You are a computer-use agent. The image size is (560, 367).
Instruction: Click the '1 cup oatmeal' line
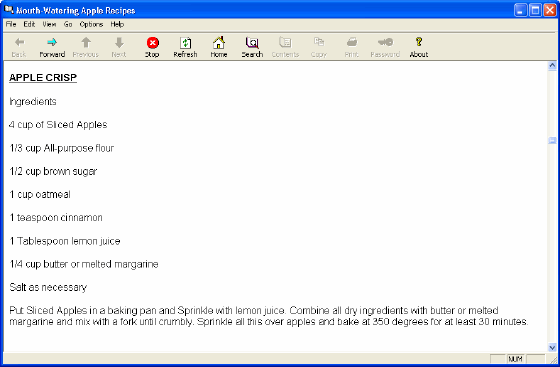tap(40, 195)
